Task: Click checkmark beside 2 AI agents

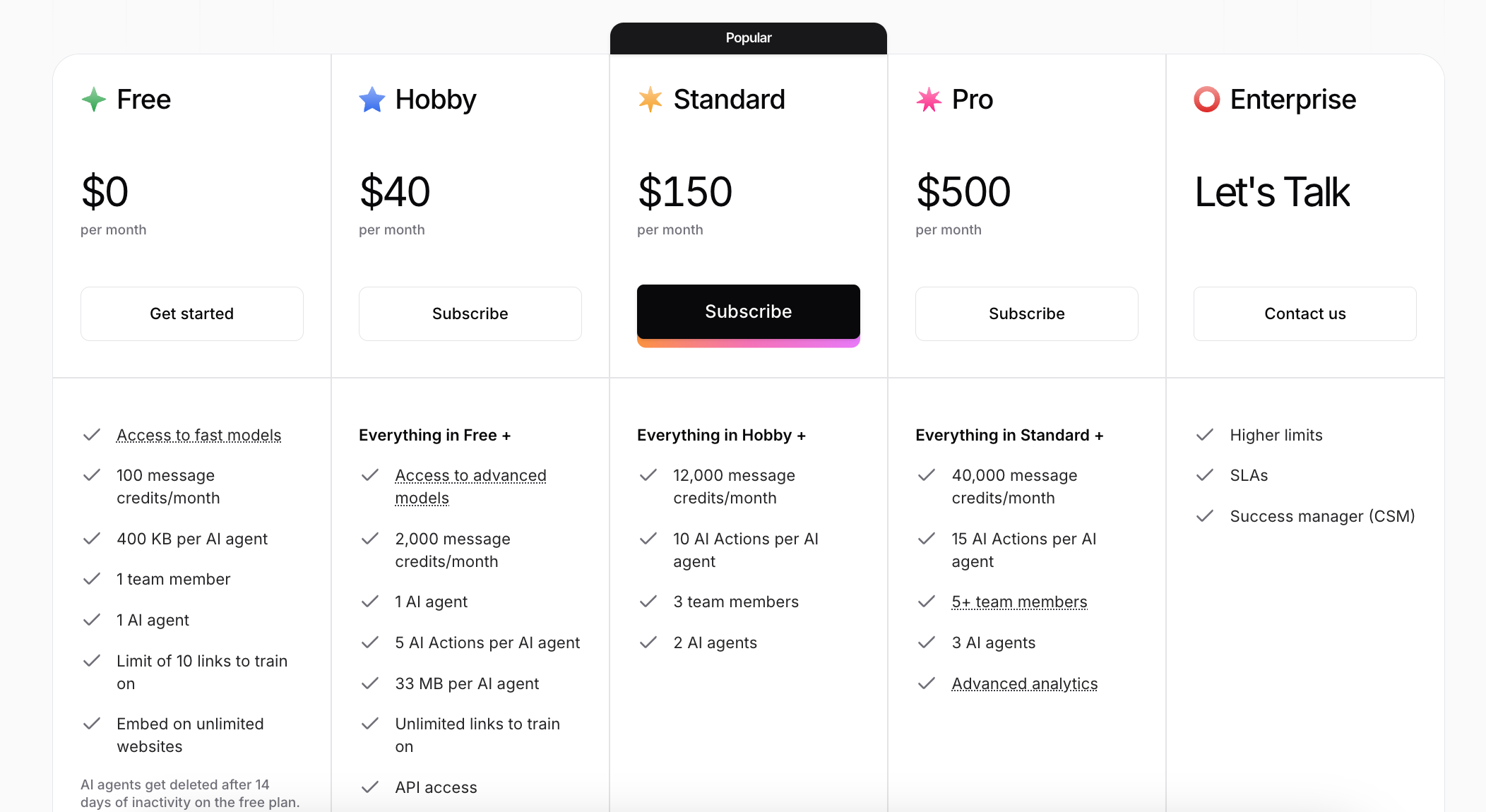Action: click(648, 643)
